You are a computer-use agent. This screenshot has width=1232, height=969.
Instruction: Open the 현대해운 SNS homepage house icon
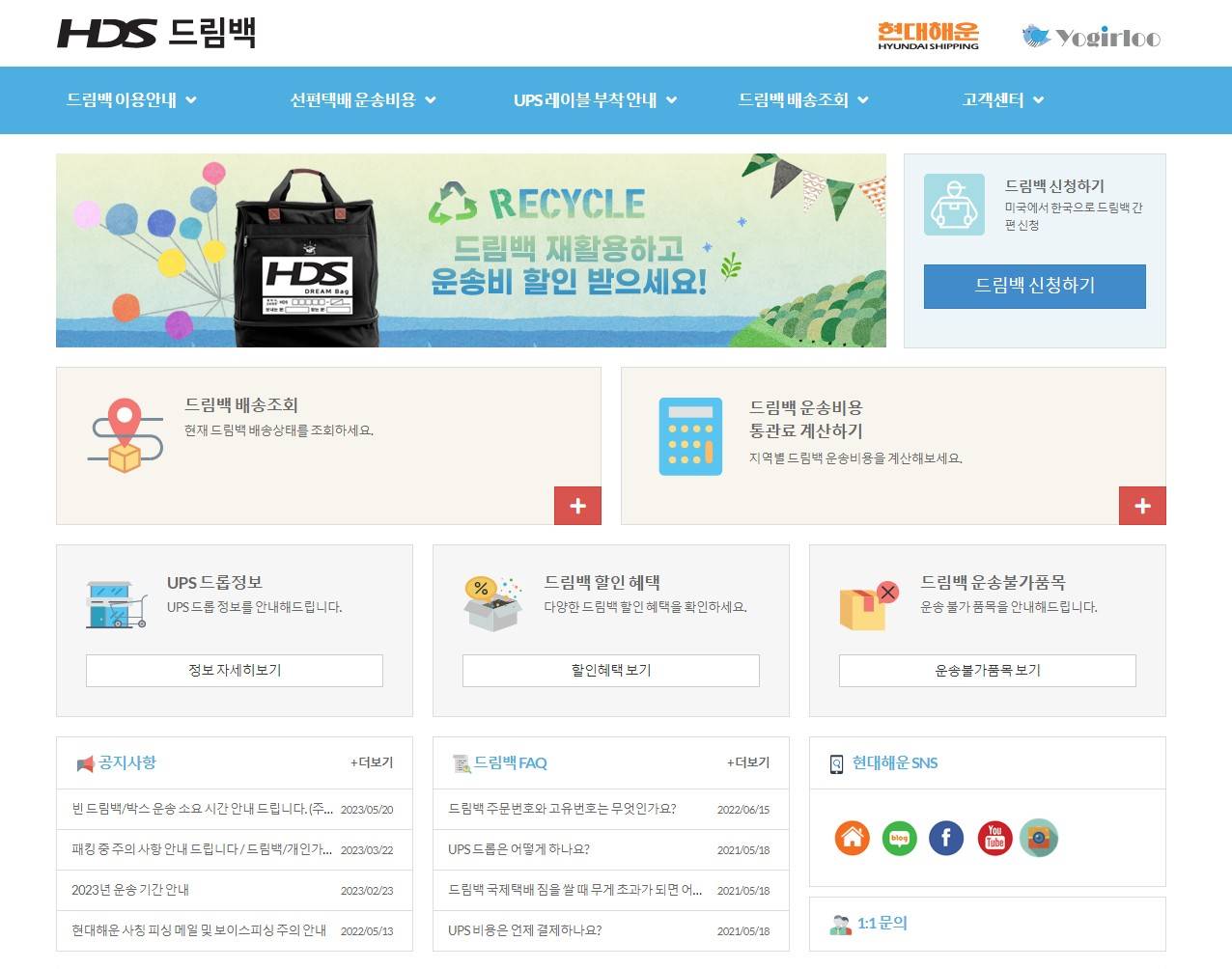853,838
